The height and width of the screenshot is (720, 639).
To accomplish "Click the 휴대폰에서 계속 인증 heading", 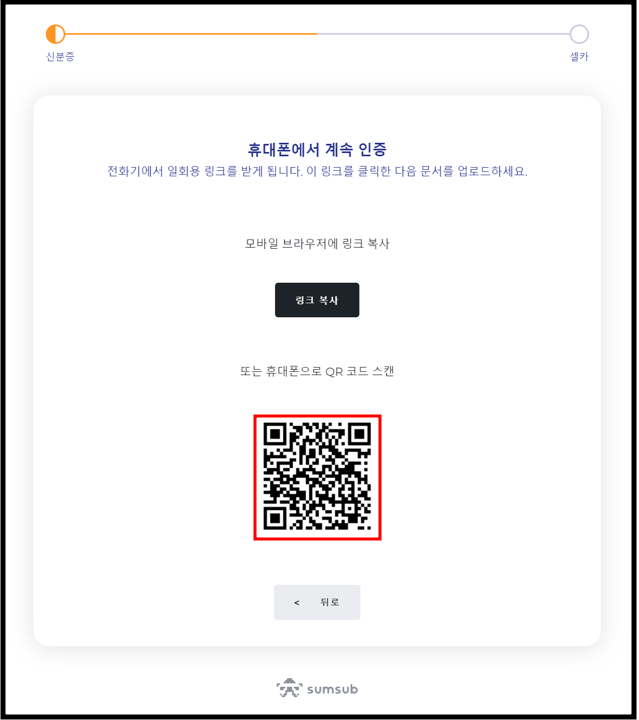I will click(x=317, y=149).
